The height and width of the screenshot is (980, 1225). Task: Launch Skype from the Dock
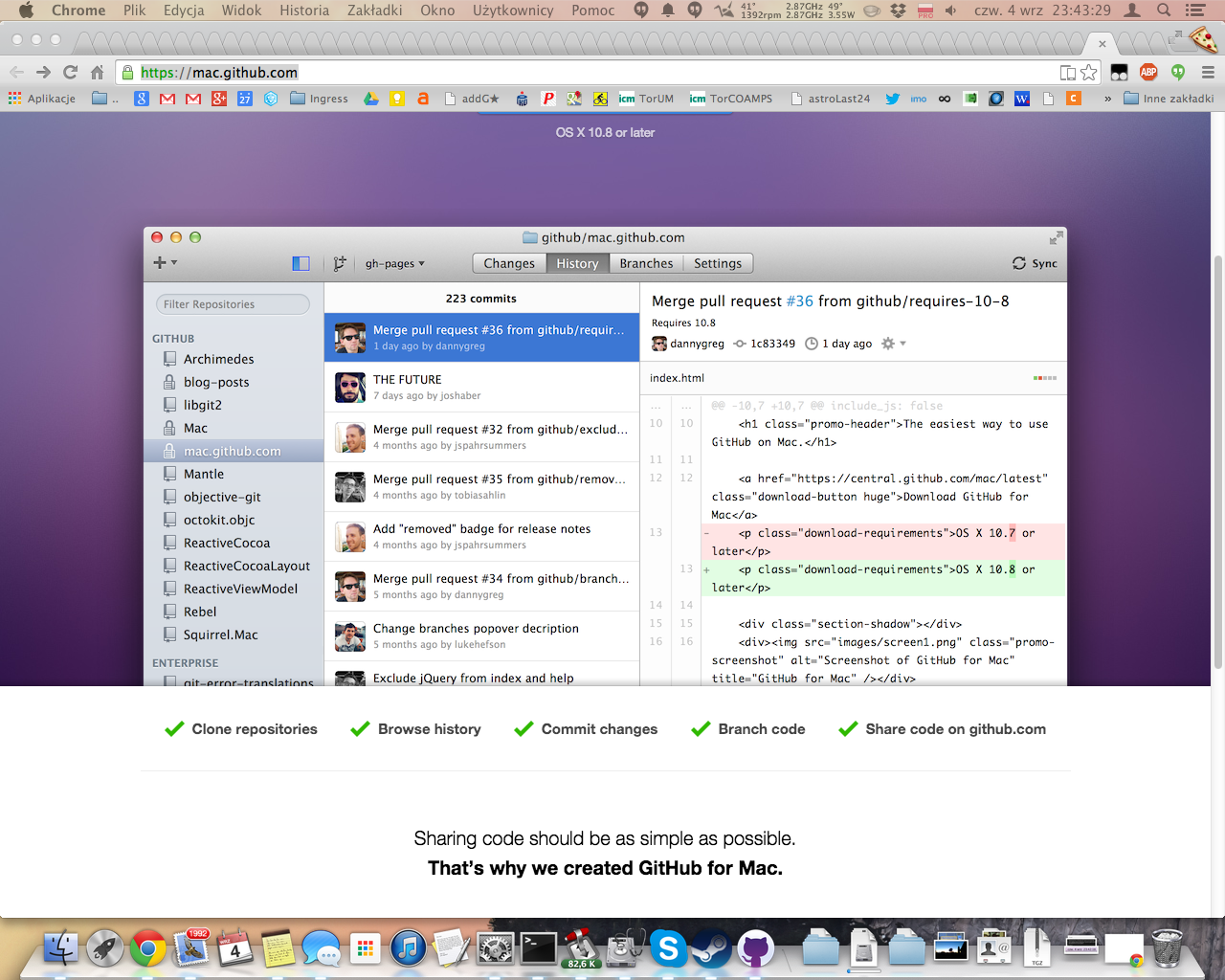click(x=669, y=948)
